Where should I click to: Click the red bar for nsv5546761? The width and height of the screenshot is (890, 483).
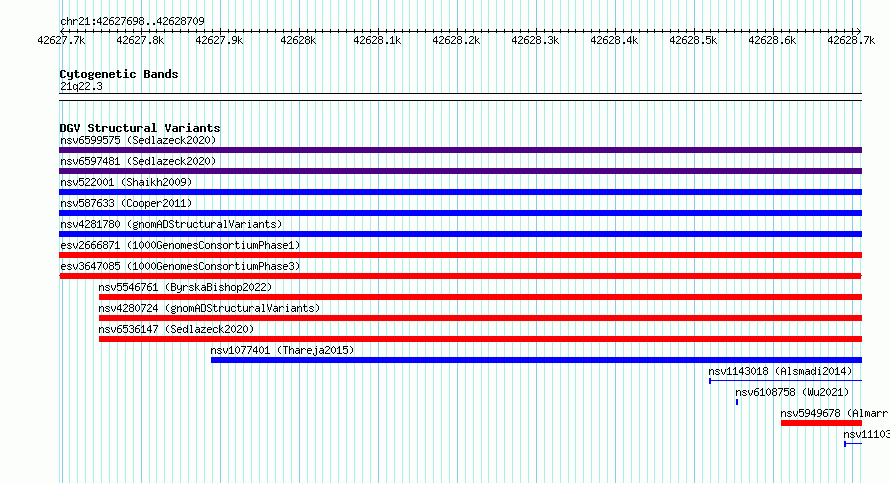[480, 297]
